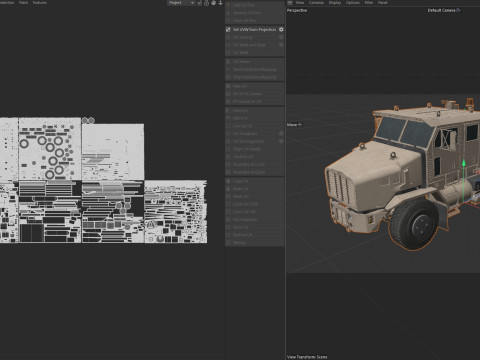Open the viewport View menu

click(300, 2)
